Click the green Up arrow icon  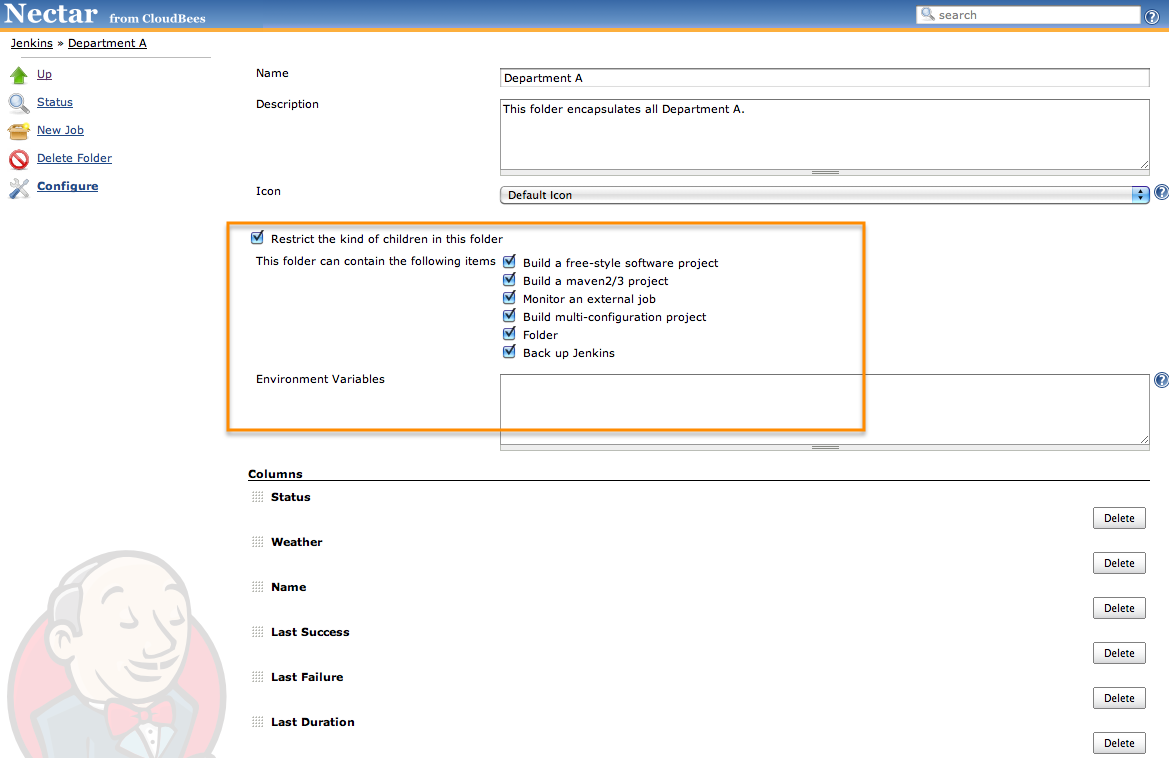click(x=19, y=75)
